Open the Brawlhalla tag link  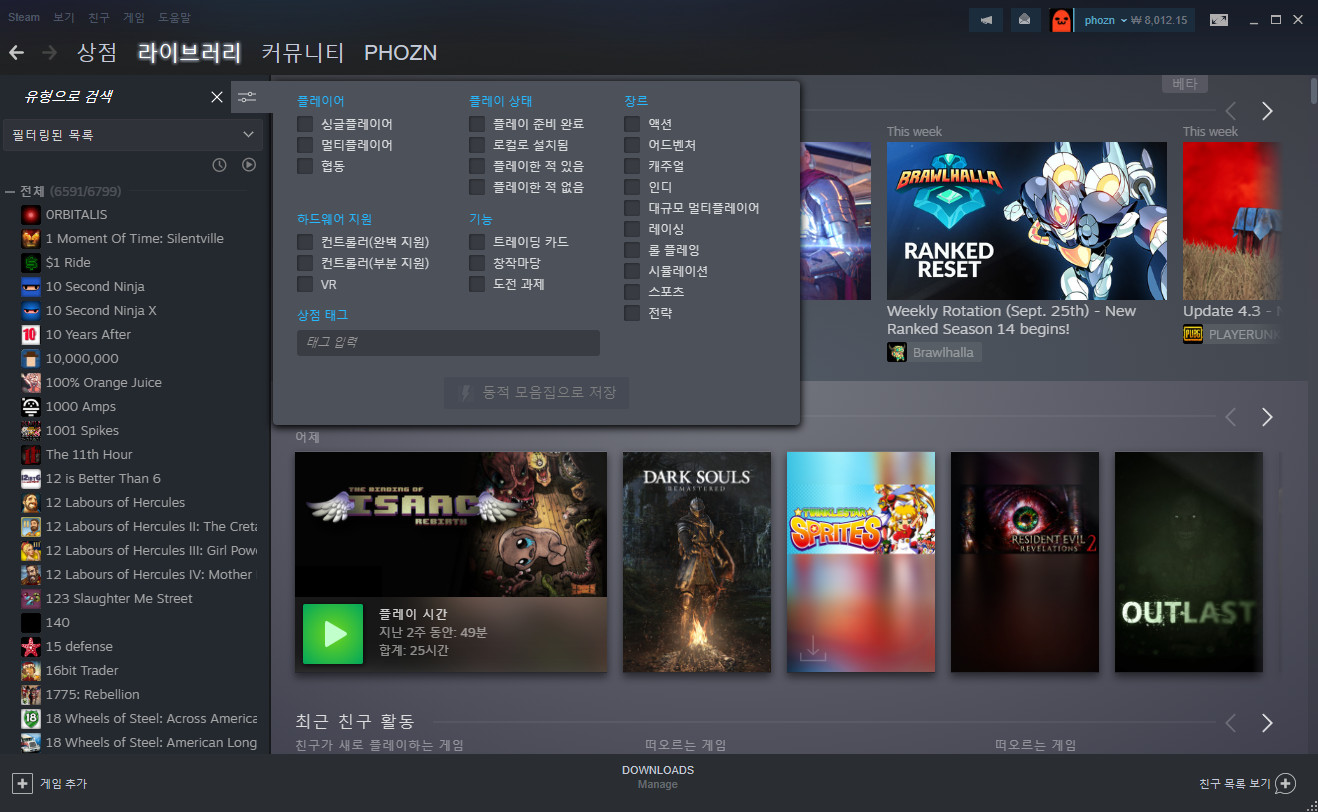pyautogui.click(x=943, y=352)
